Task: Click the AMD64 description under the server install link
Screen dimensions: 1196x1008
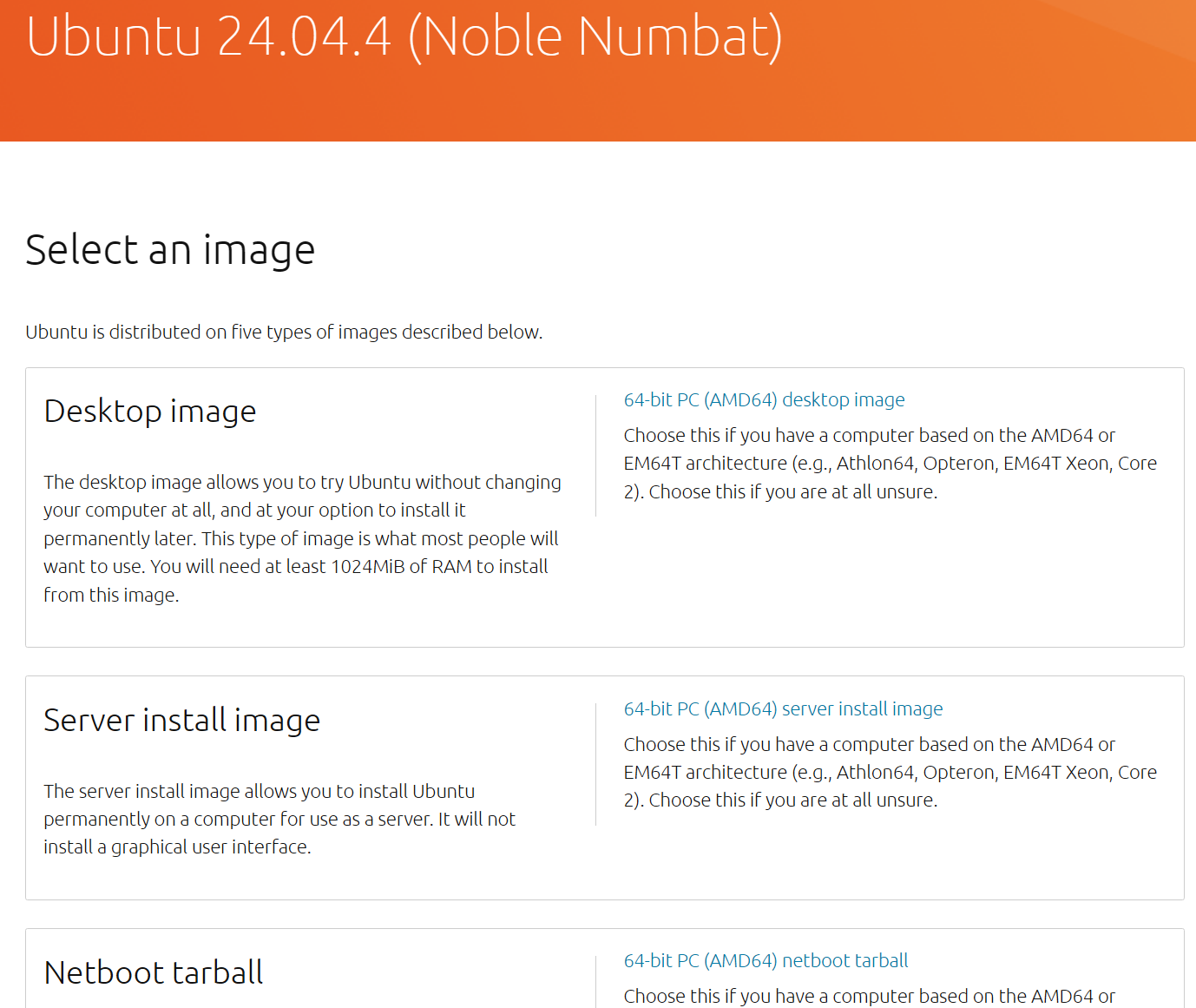Action: (890, 772)
